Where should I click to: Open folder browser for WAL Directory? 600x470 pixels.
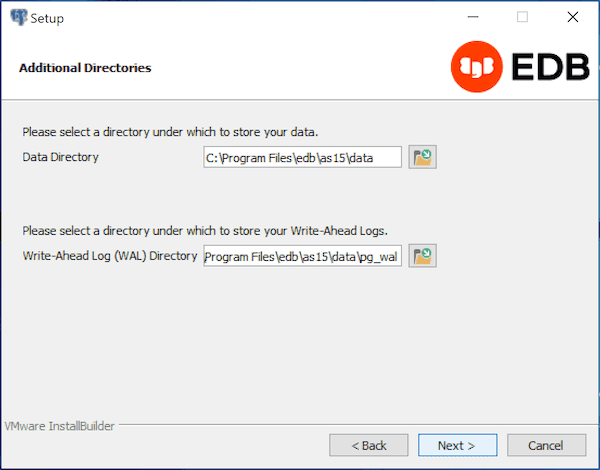[423, 257]
